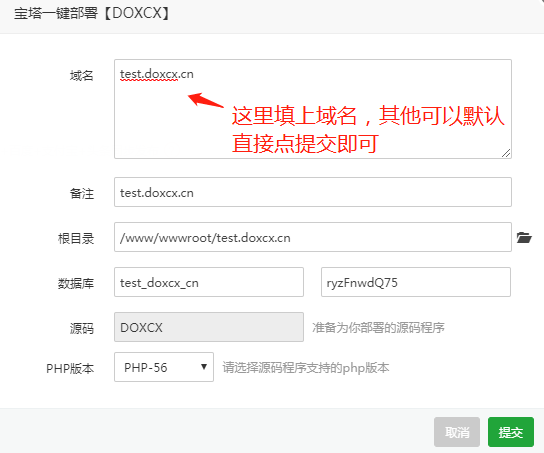Screen dimensions: 544x453
Task: Click the red arrow annotation pointing at the domain
Action: click(206, 100)
